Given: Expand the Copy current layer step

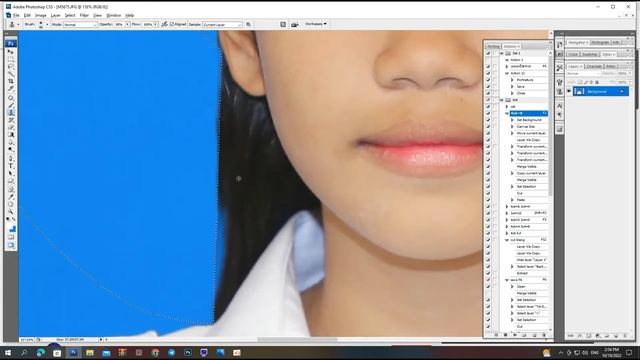Looking at the screenshot, I should [512, 173].
